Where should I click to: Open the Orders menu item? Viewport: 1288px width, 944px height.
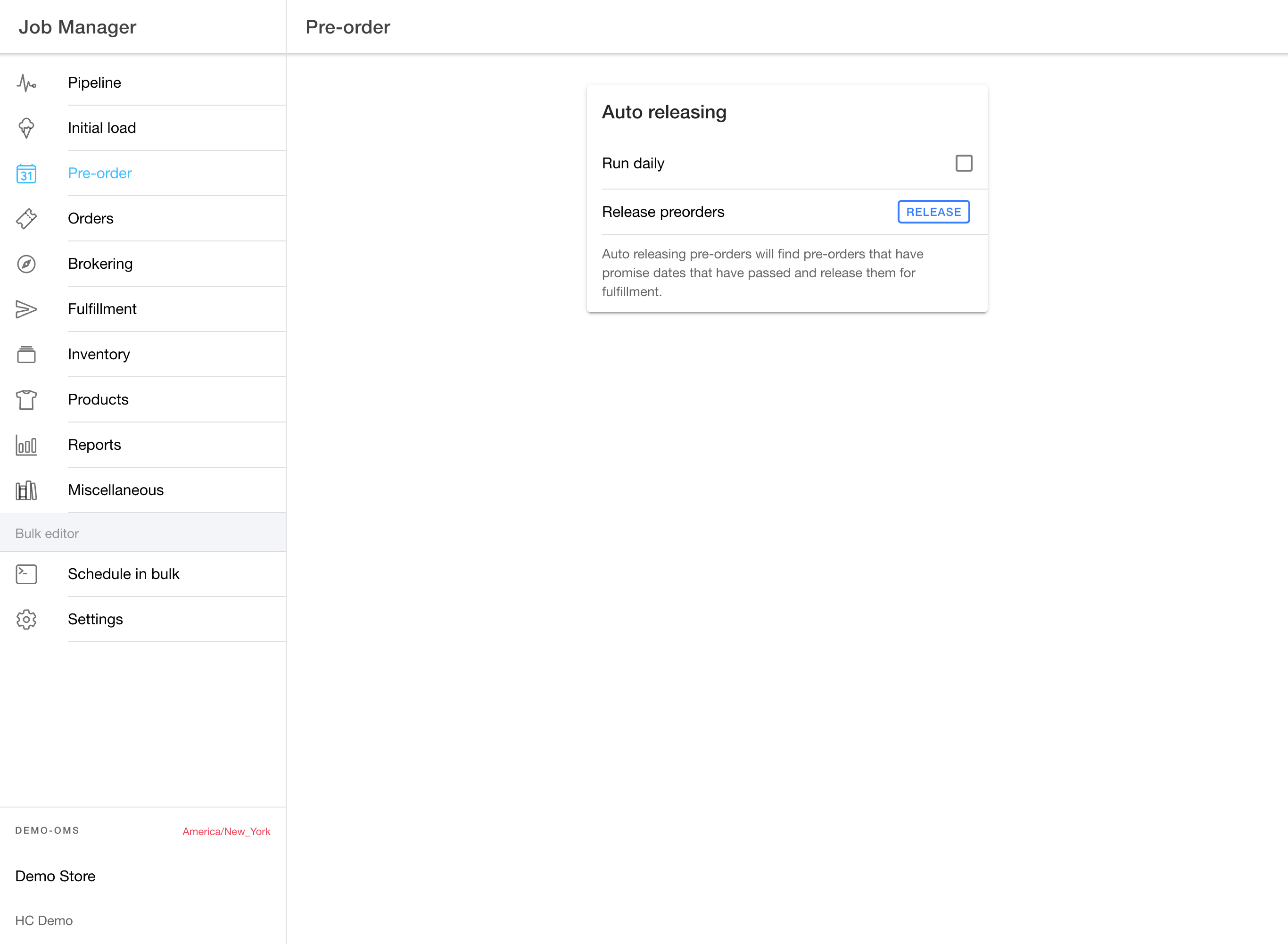pyautogui.click(x=90, y=218)
